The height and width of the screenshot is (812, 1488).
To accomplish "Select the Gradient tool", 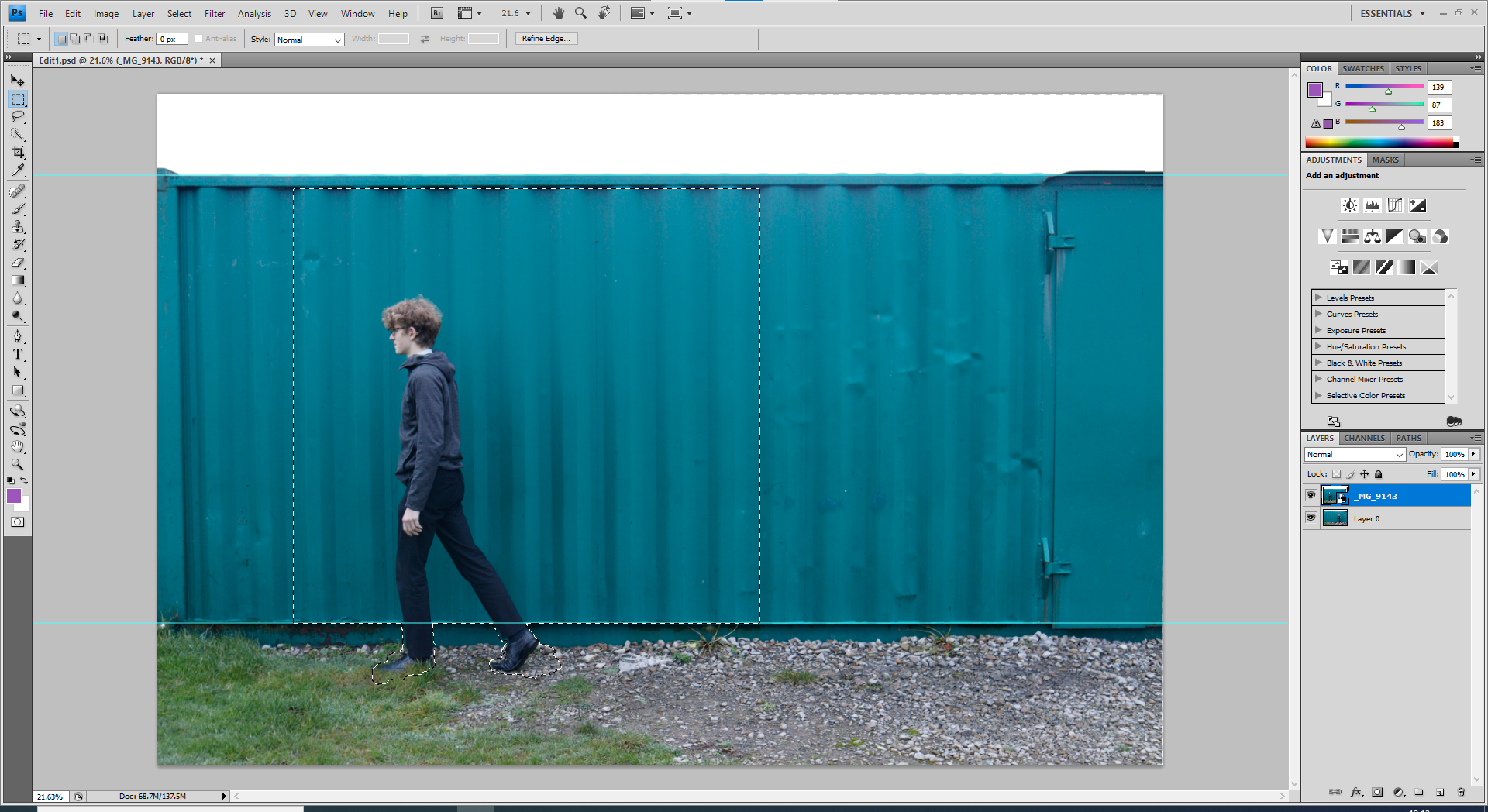I will pos(18,280).
